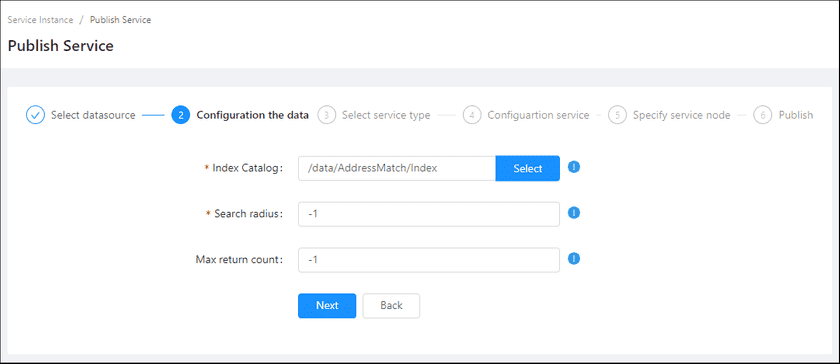Click the step 5 circle icon
The width and height of the screenshot is (840, 364).
click(617, 115)
